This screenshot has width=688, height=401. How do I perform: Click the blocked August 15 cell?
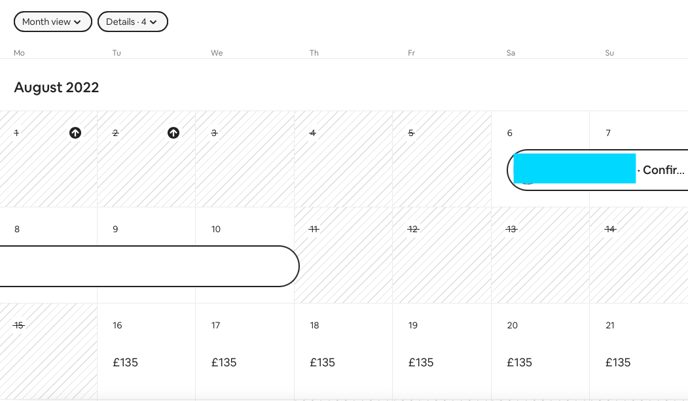[48, 351]
